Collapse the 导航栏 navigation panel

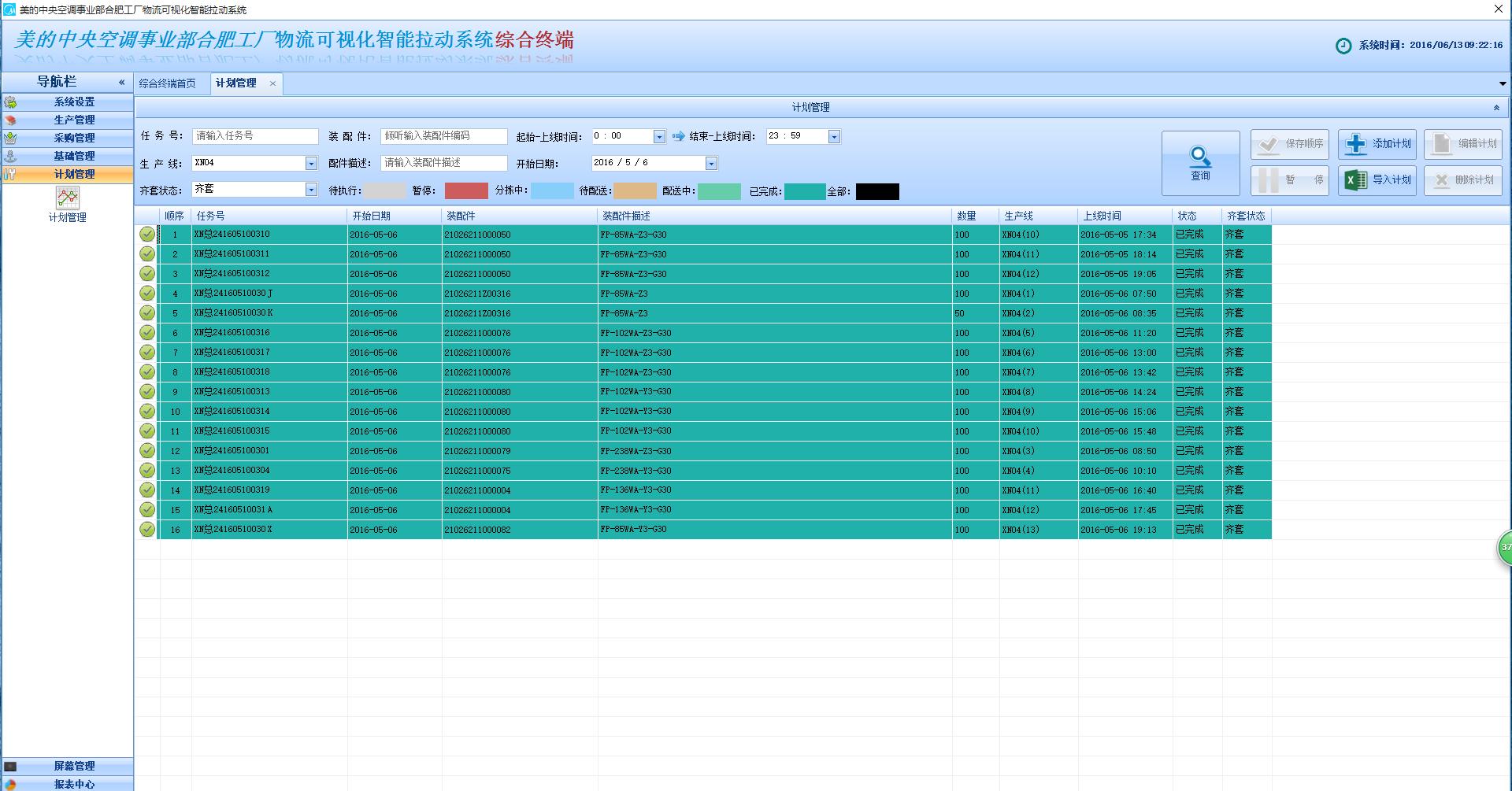121,82
